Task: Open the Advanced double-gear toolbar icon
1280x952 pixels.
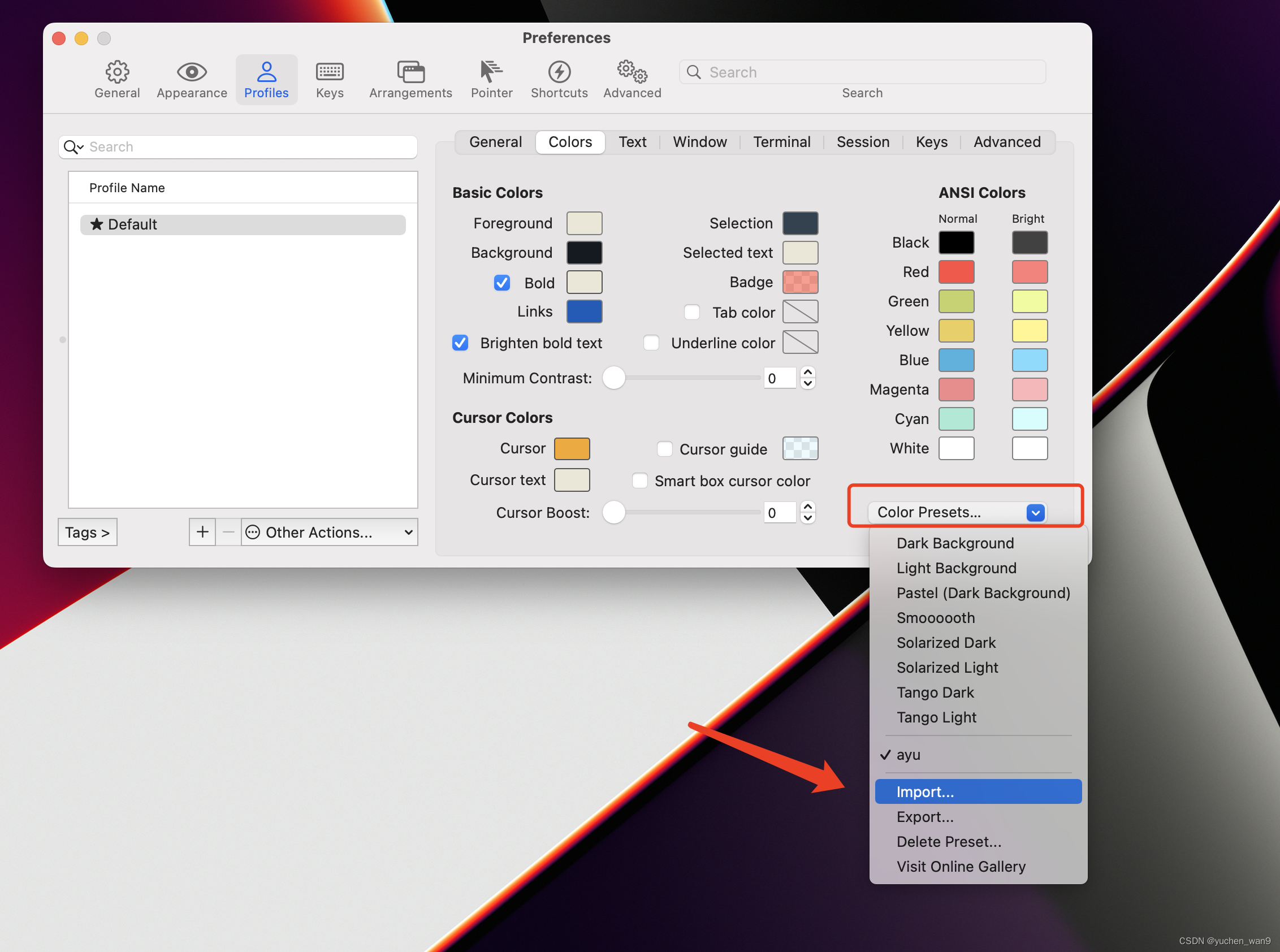Action: pos(632,72)
